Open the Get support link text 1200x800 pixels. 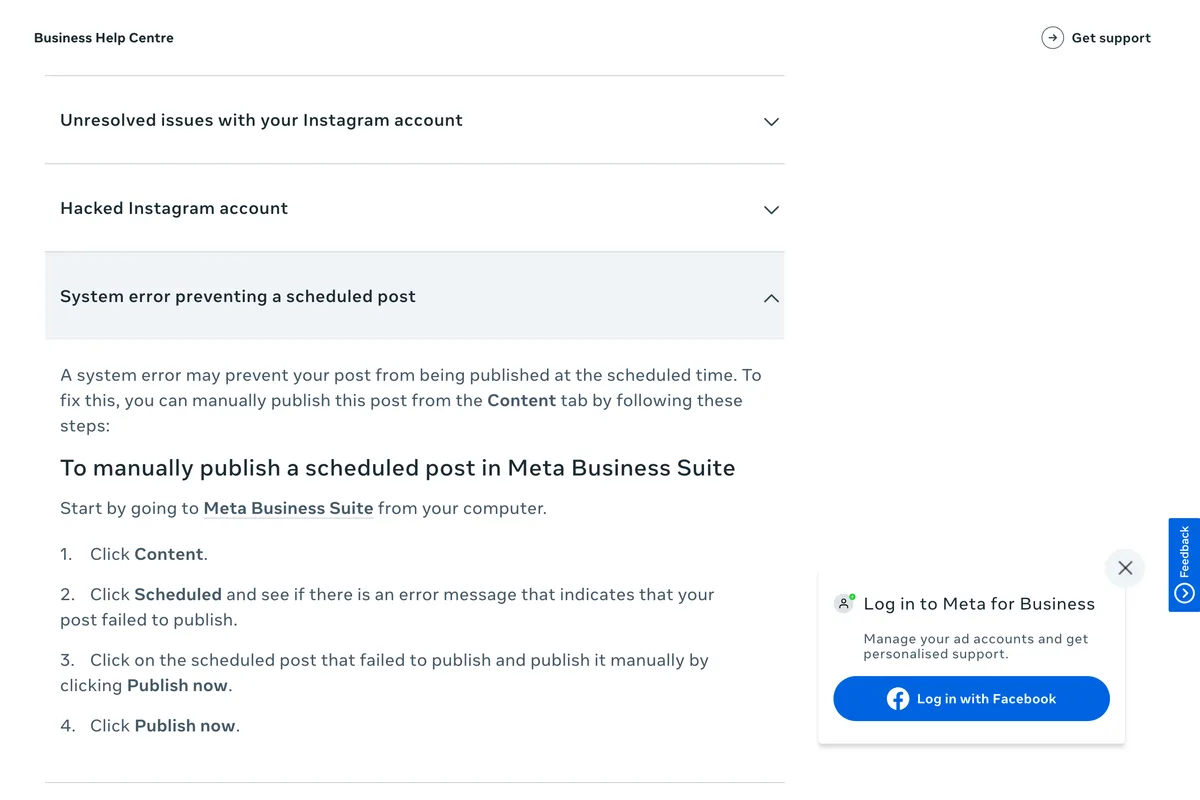(1111, 38)
